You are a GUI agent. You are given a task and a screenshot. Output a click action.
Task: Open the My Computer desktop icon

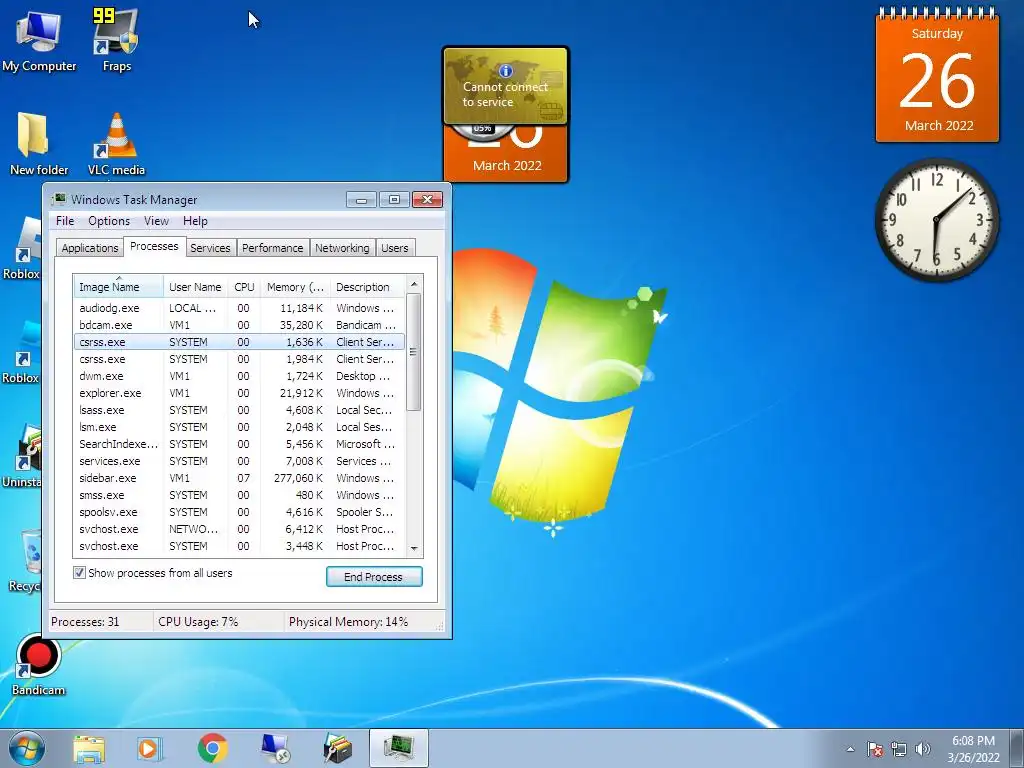tap(39, 41)
